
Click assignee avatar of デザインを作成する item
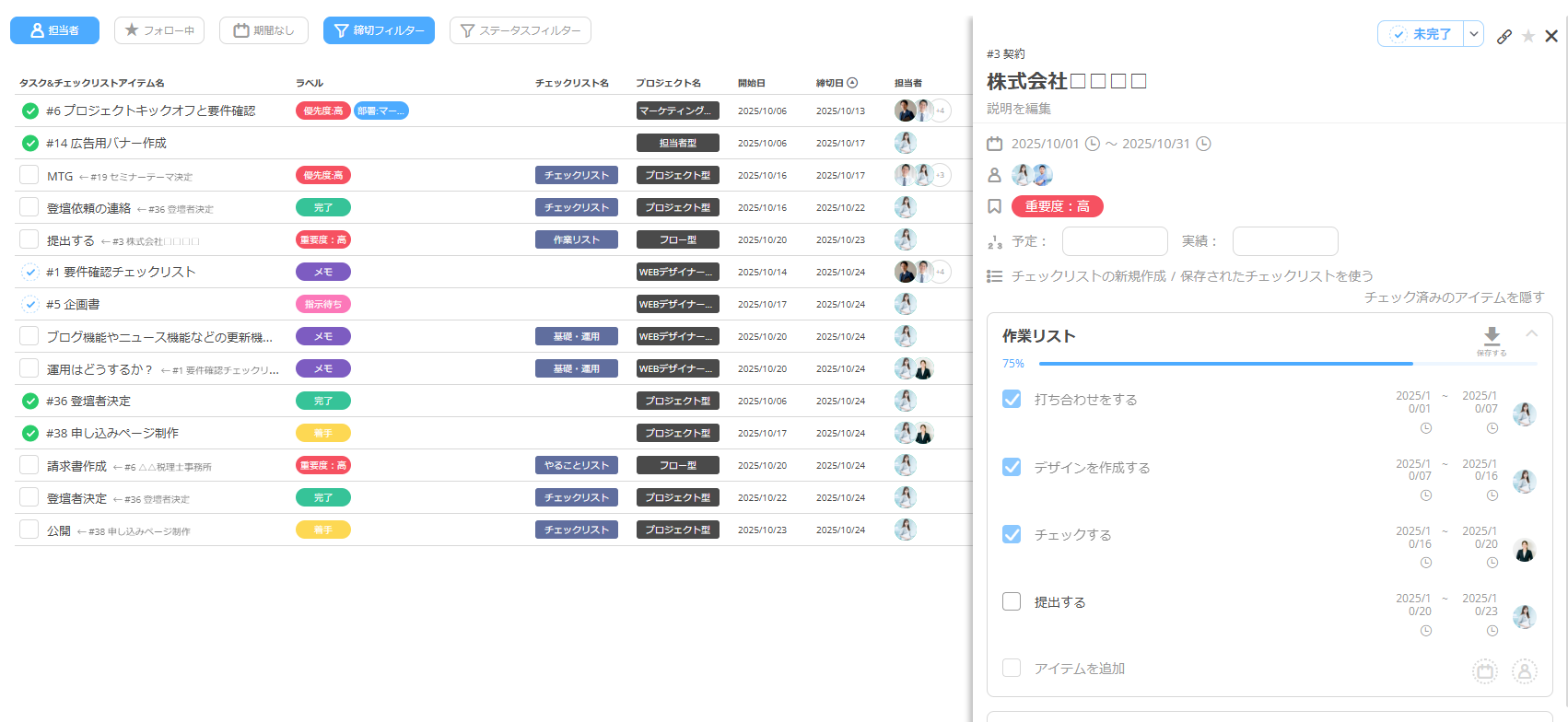[x=1525, y=482]
